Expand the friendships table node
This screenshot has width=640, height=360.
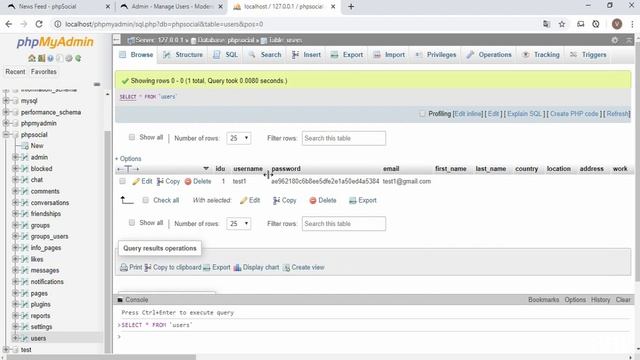15,213
